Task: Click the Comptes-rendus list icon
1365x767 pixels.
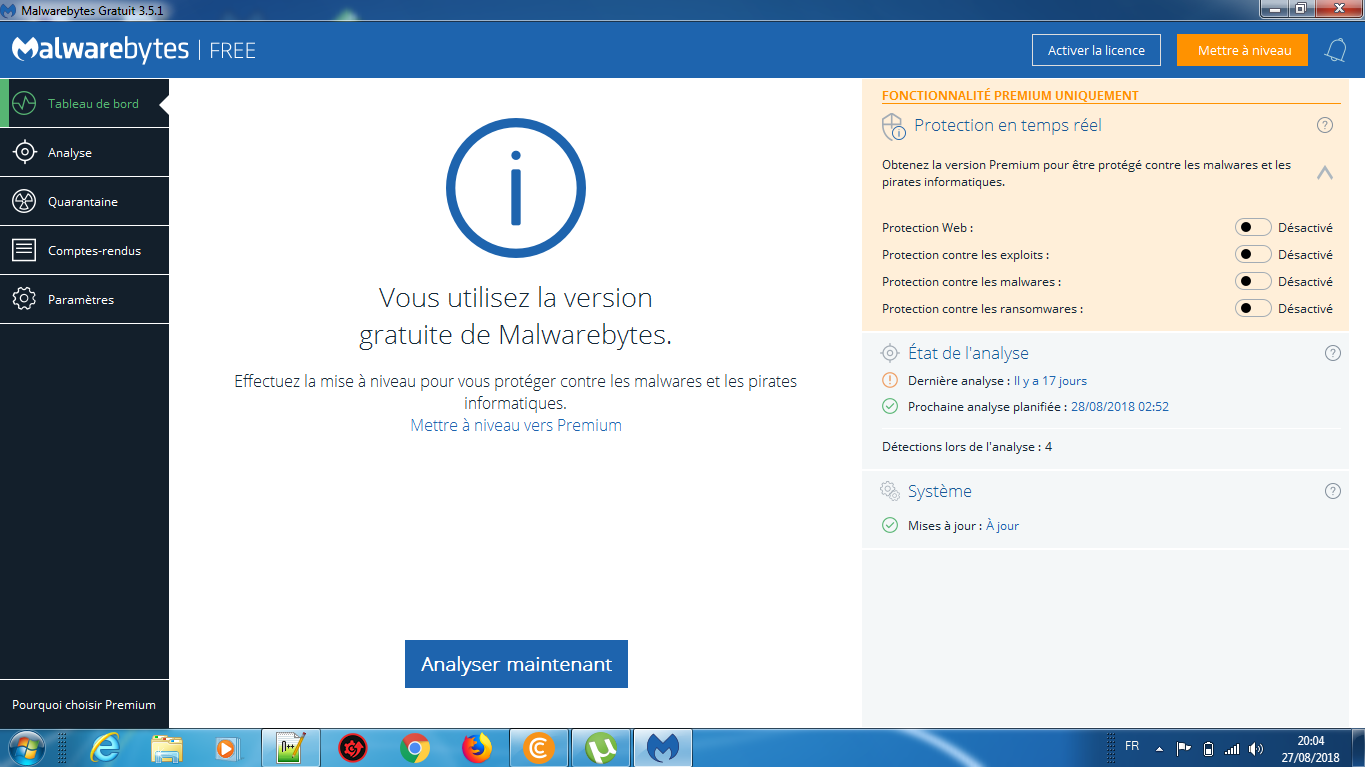Action: 24,250
